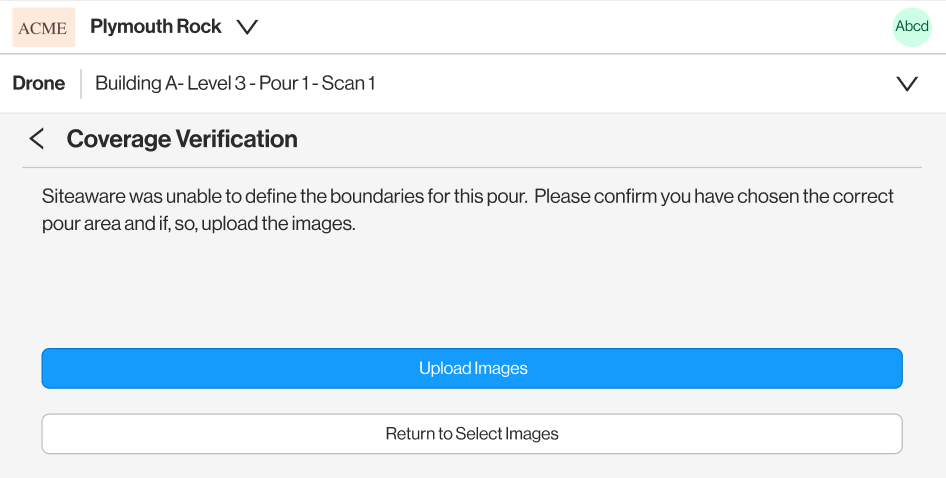Click the horizontal line under Coverage Verification

(472, 167)
